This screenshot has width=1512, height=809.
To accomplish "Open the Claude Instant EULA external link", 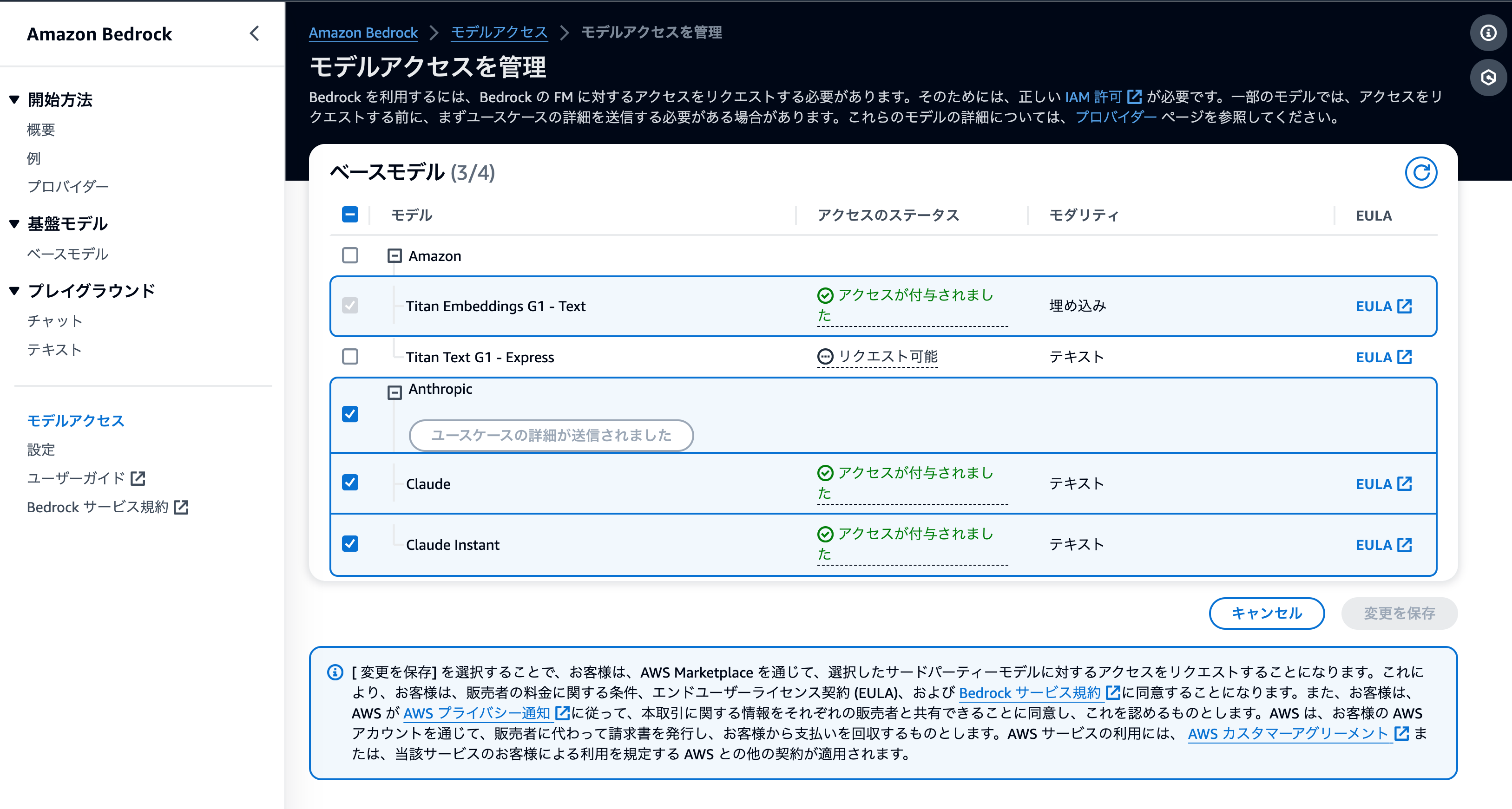I will point(1383,545).
